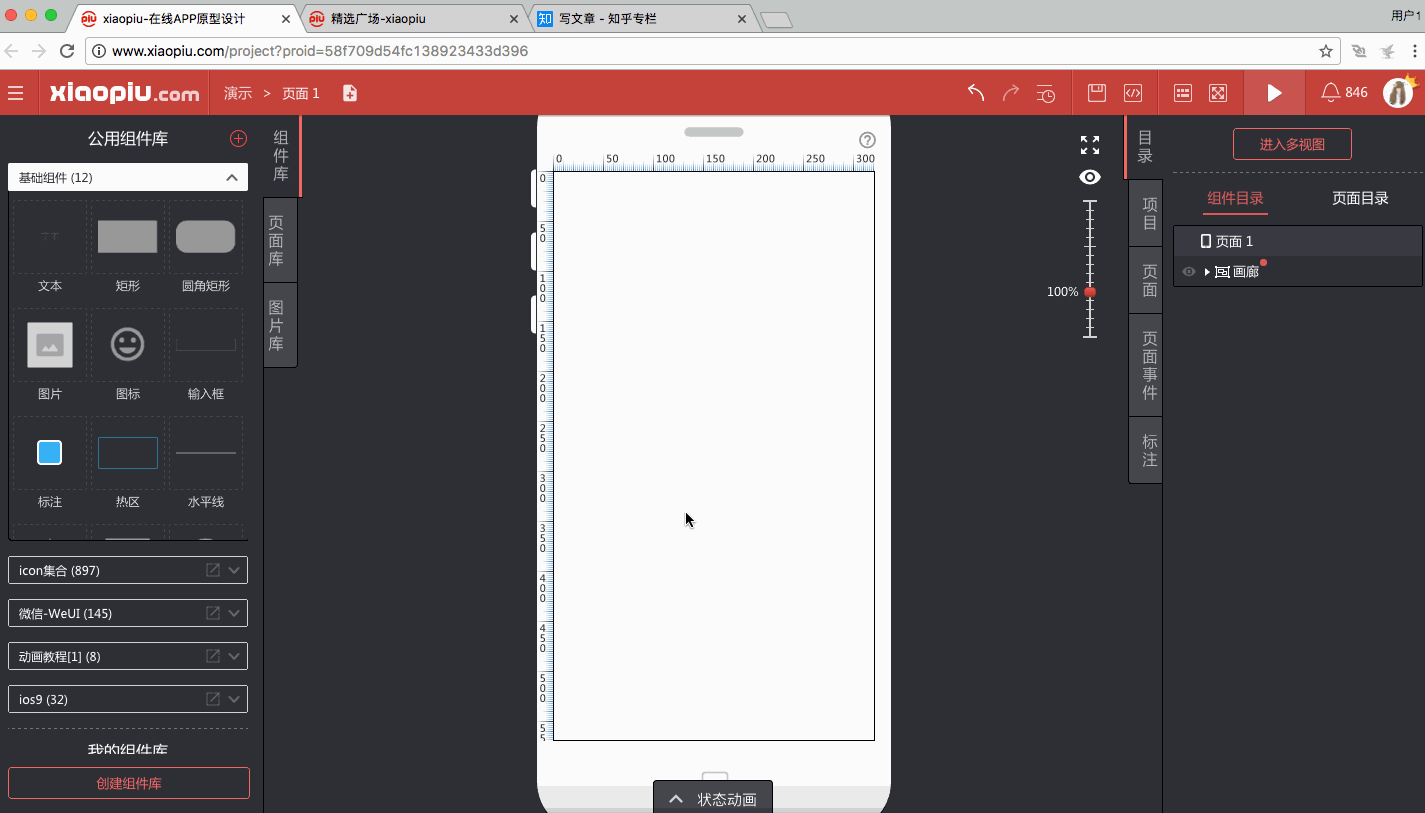Switch to the 组件库 side tab
Viewport: 1425px width, 813px height.
[281, 156]
